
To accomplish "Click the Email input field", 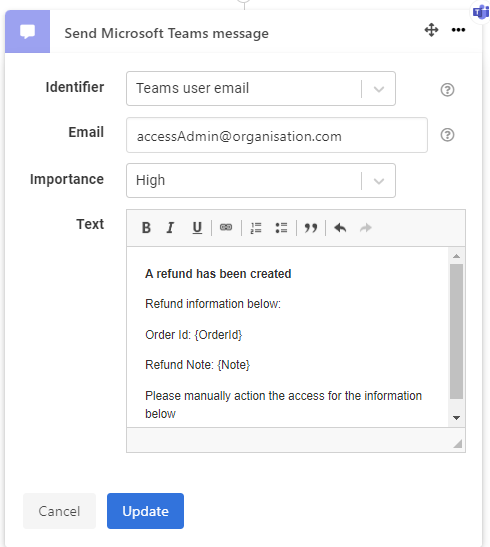I will click(x=277, y=135).
